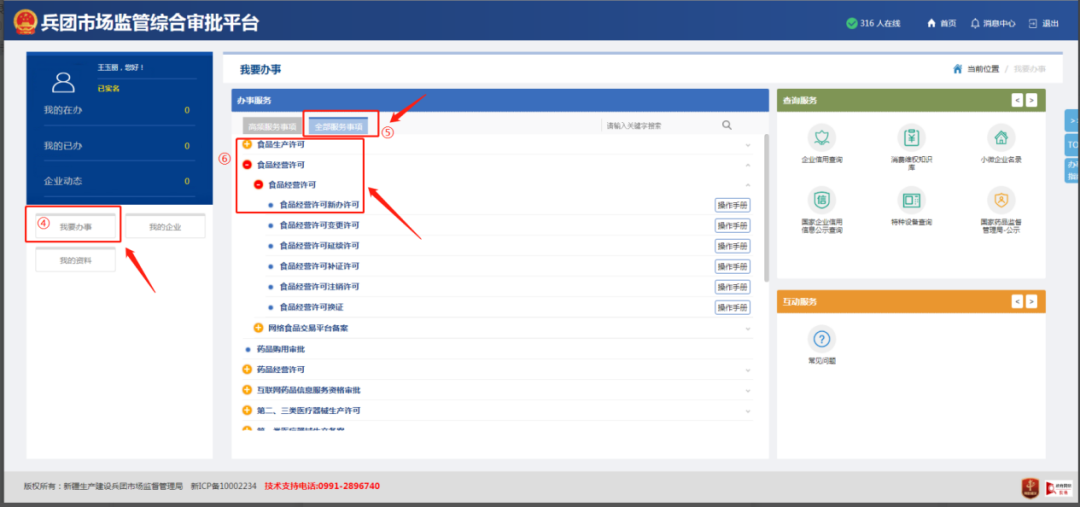
Task: Click the service list vertical scrollbar
Action: click(766, 207)
